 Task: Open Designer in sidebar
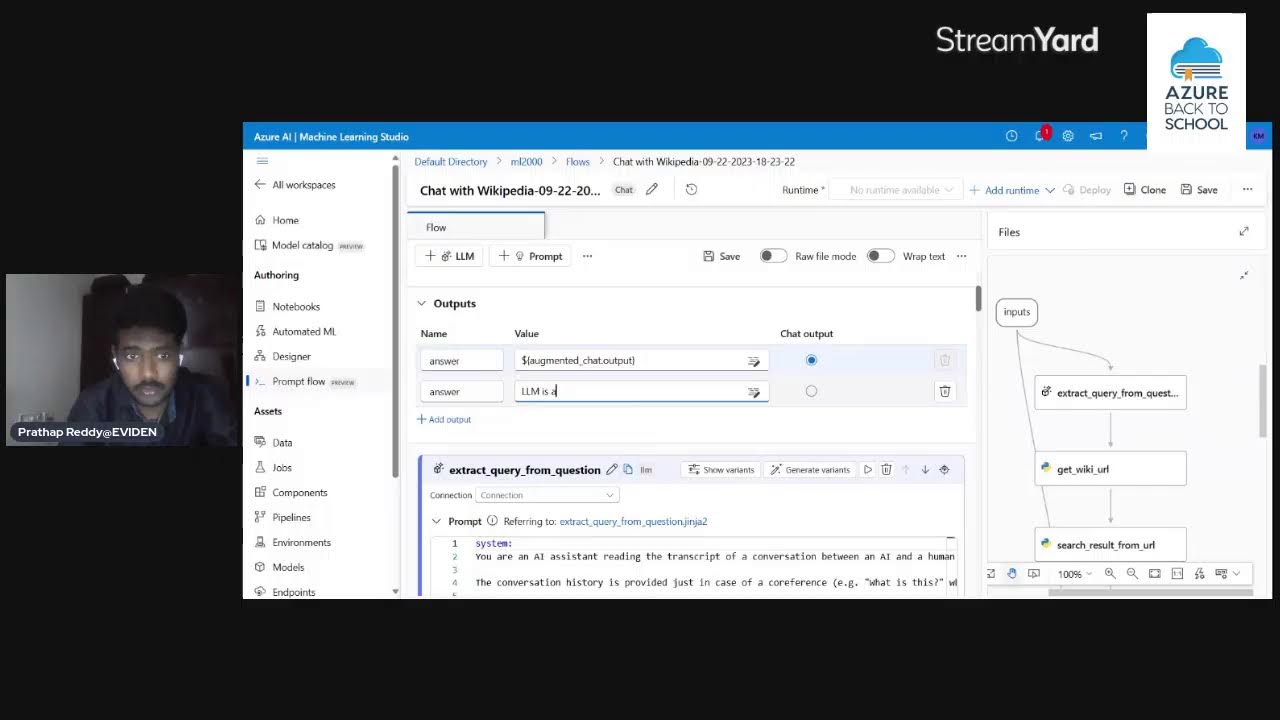coord(291,356)
